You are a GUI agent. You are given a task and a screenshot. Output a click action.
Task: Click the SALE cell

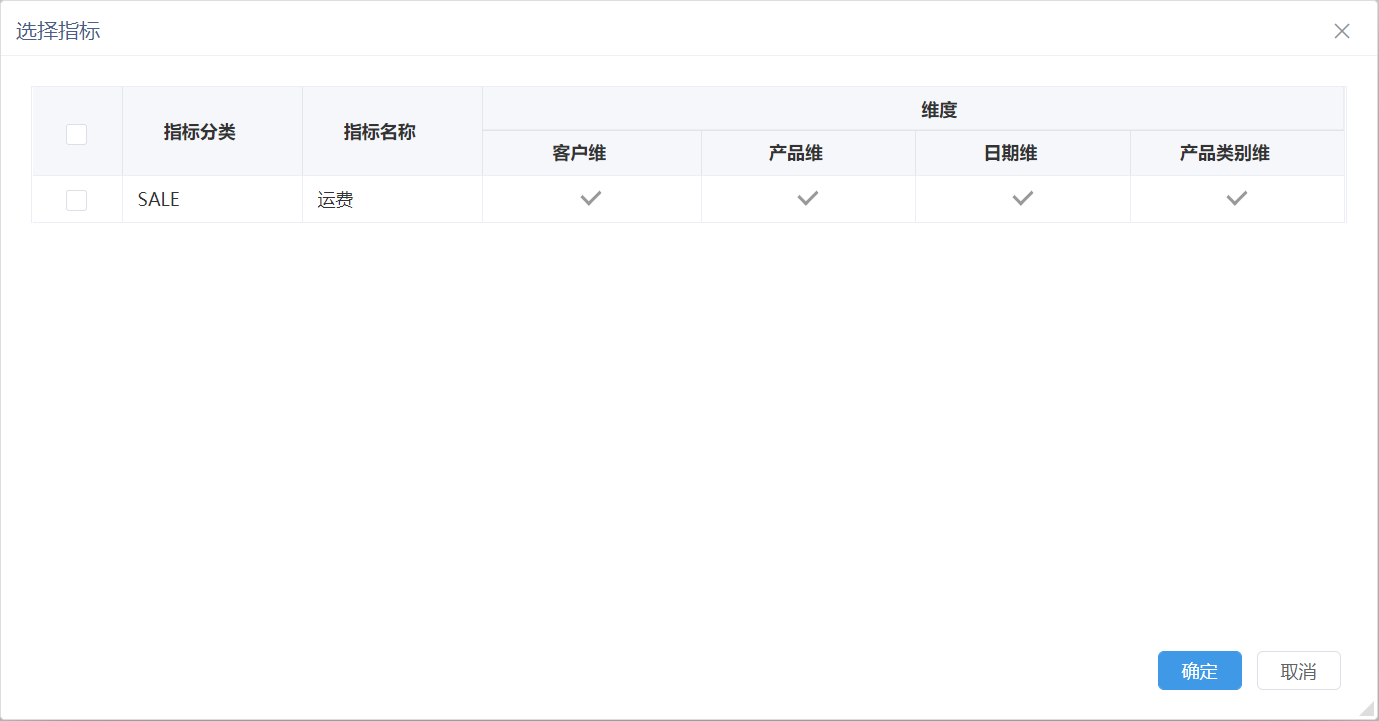[212, 199]
